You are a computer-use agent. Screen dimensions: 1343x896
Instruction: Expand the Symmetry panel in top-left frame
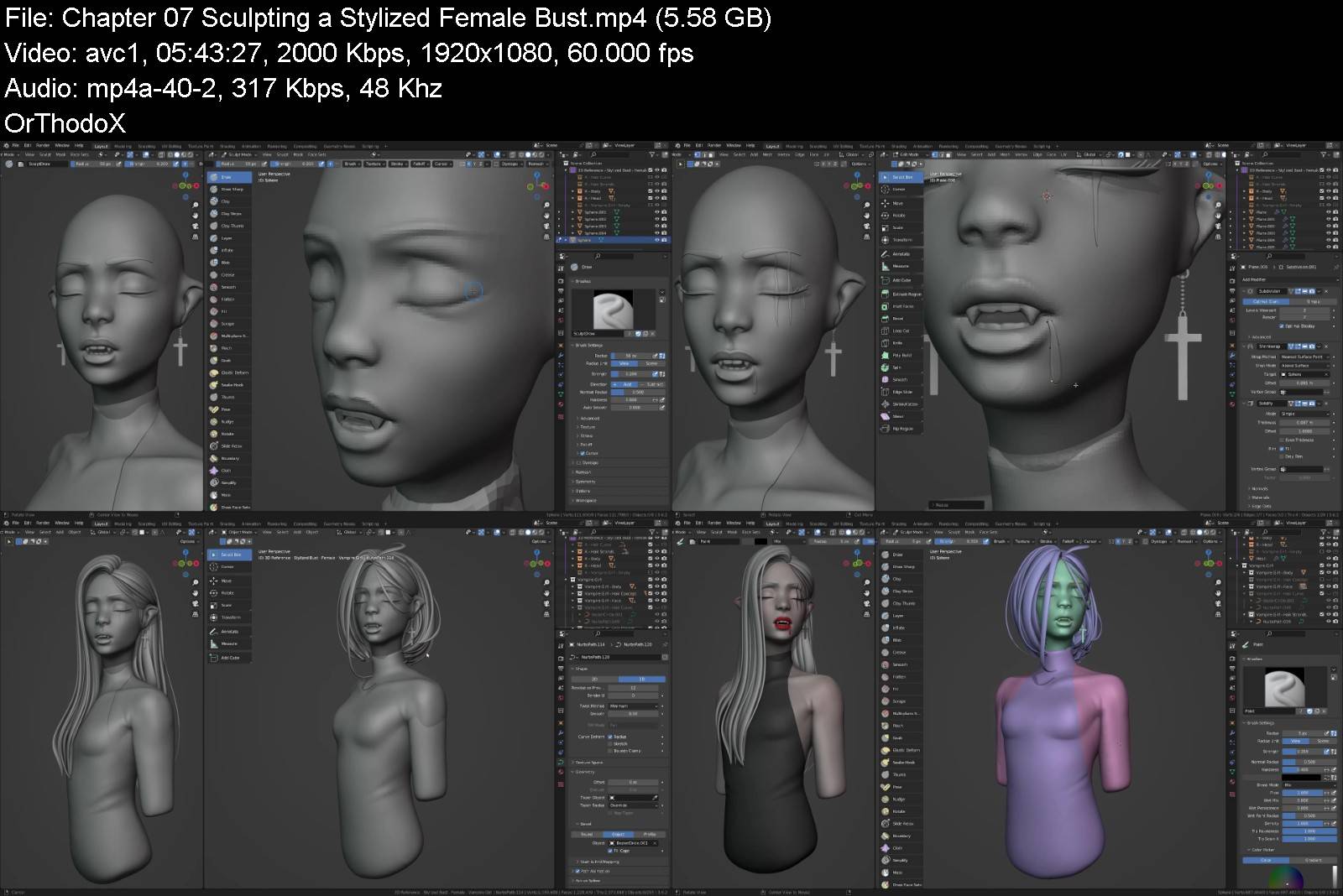585,482
